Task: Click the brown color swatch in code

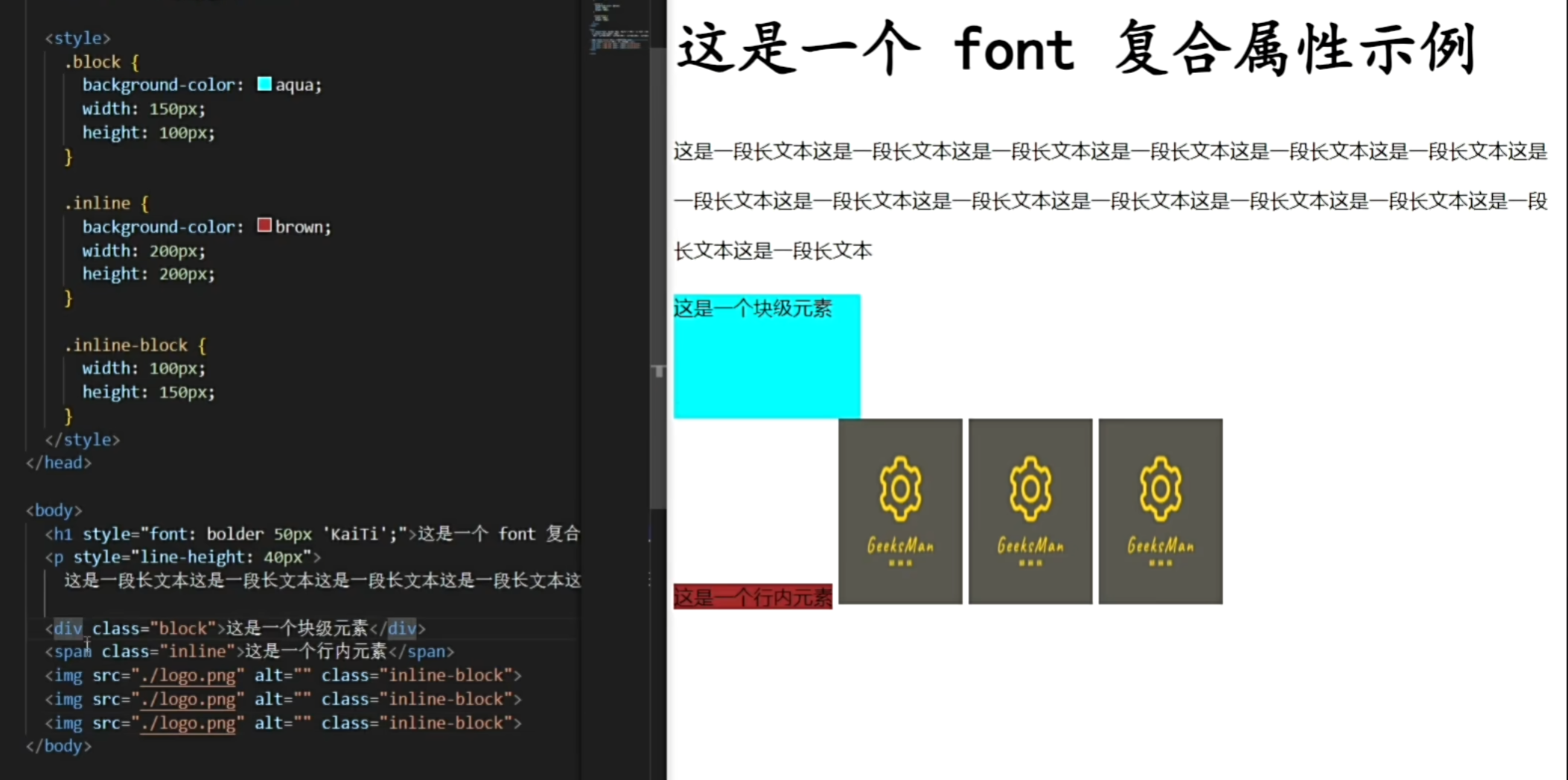Action: click(264, 226)
